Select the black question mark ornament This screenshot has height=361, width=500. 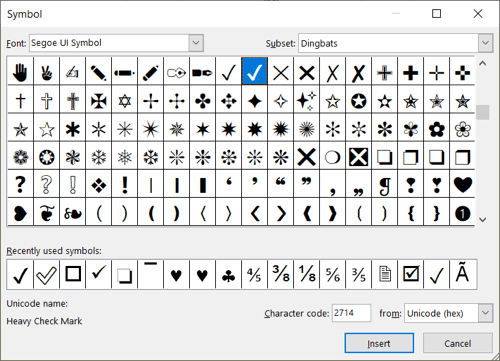[x=20, y=184]
